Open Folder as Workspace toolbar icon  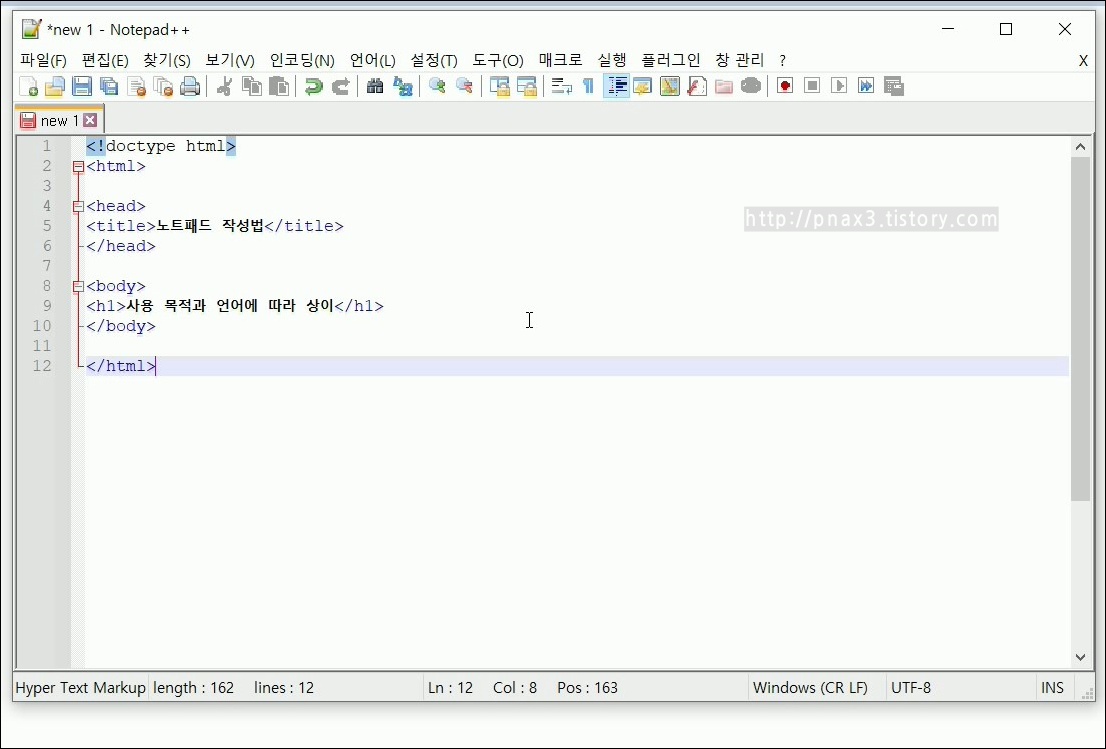[724, 86]
